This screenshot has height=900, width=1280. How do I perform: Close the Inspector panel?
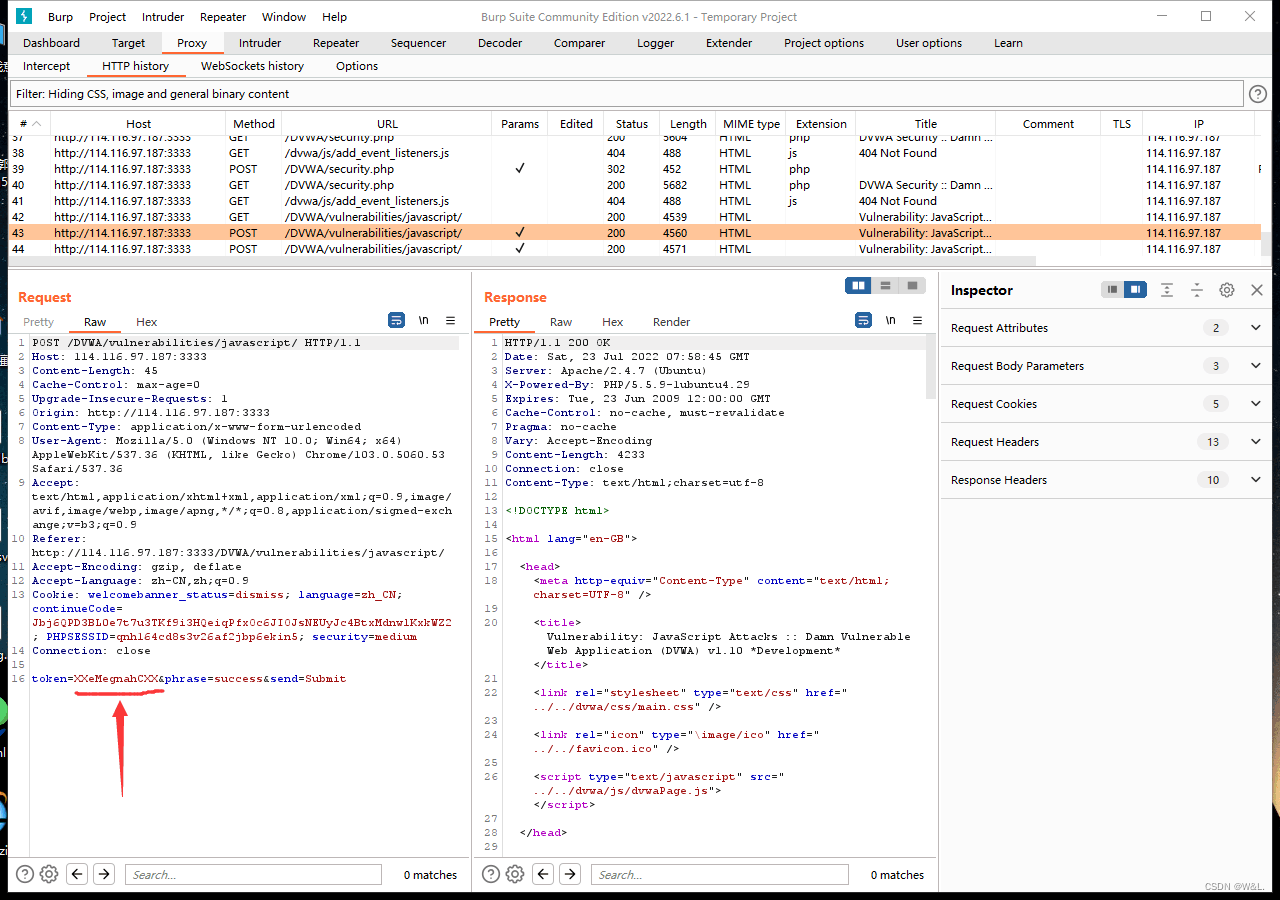point(1257,290)
